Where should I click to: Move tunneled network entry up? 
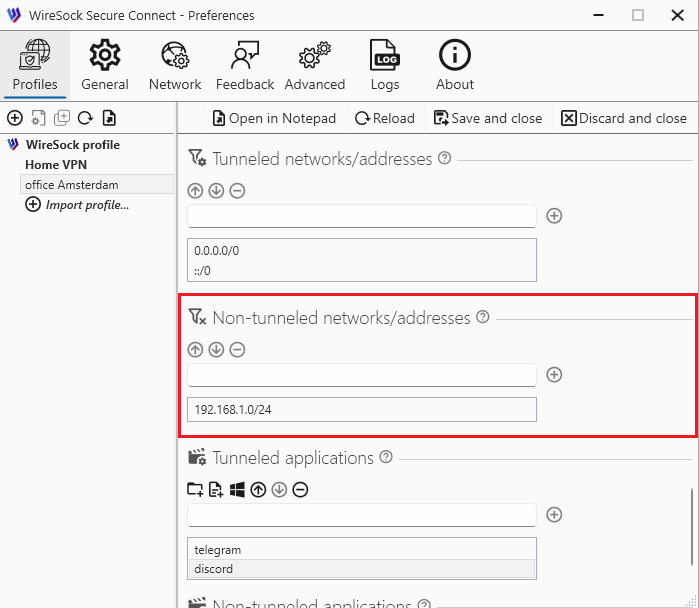point(195,191)
